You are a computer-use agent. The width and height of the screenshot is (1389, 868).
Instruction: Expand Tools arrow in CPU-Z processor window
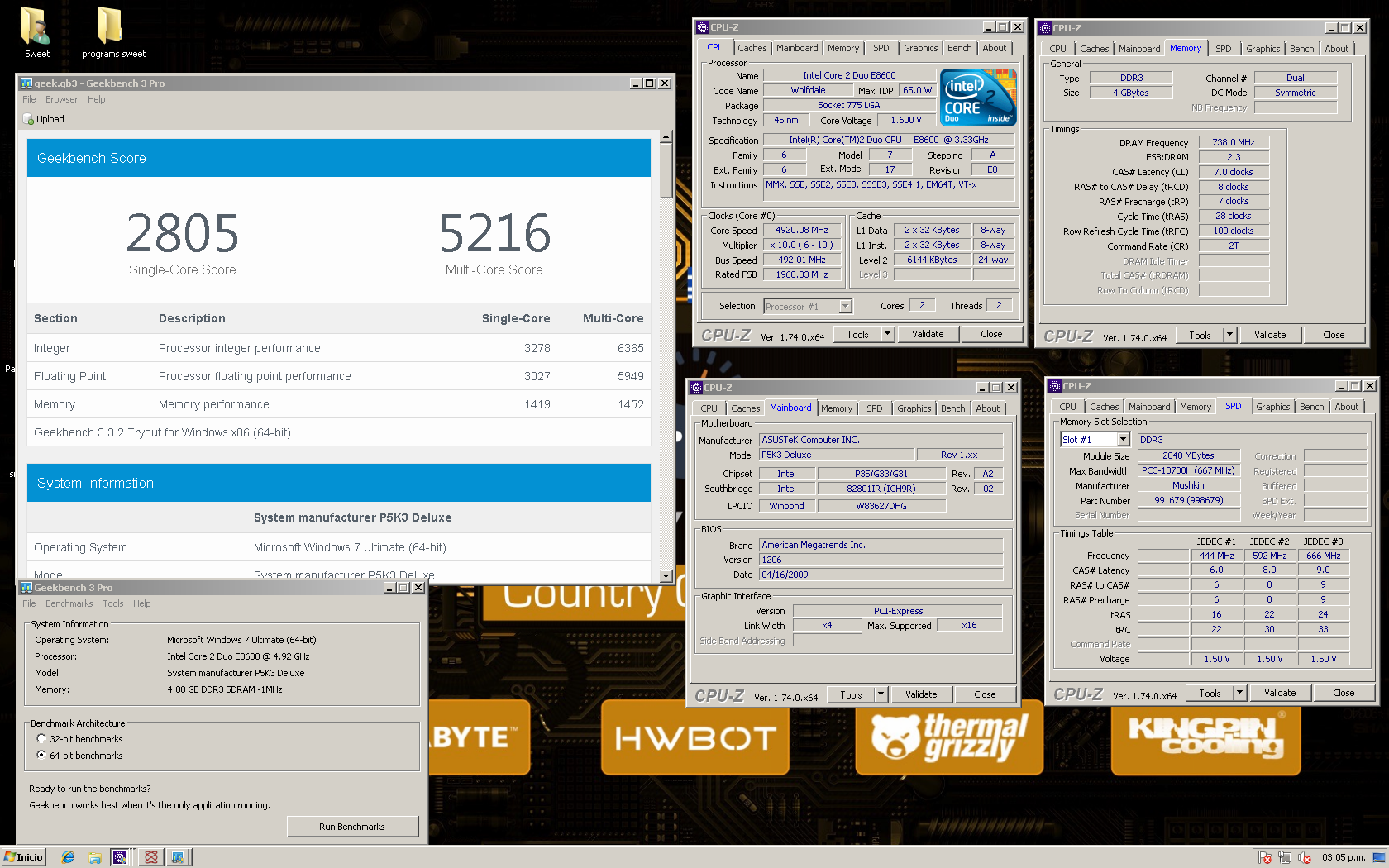click(887, 334)
